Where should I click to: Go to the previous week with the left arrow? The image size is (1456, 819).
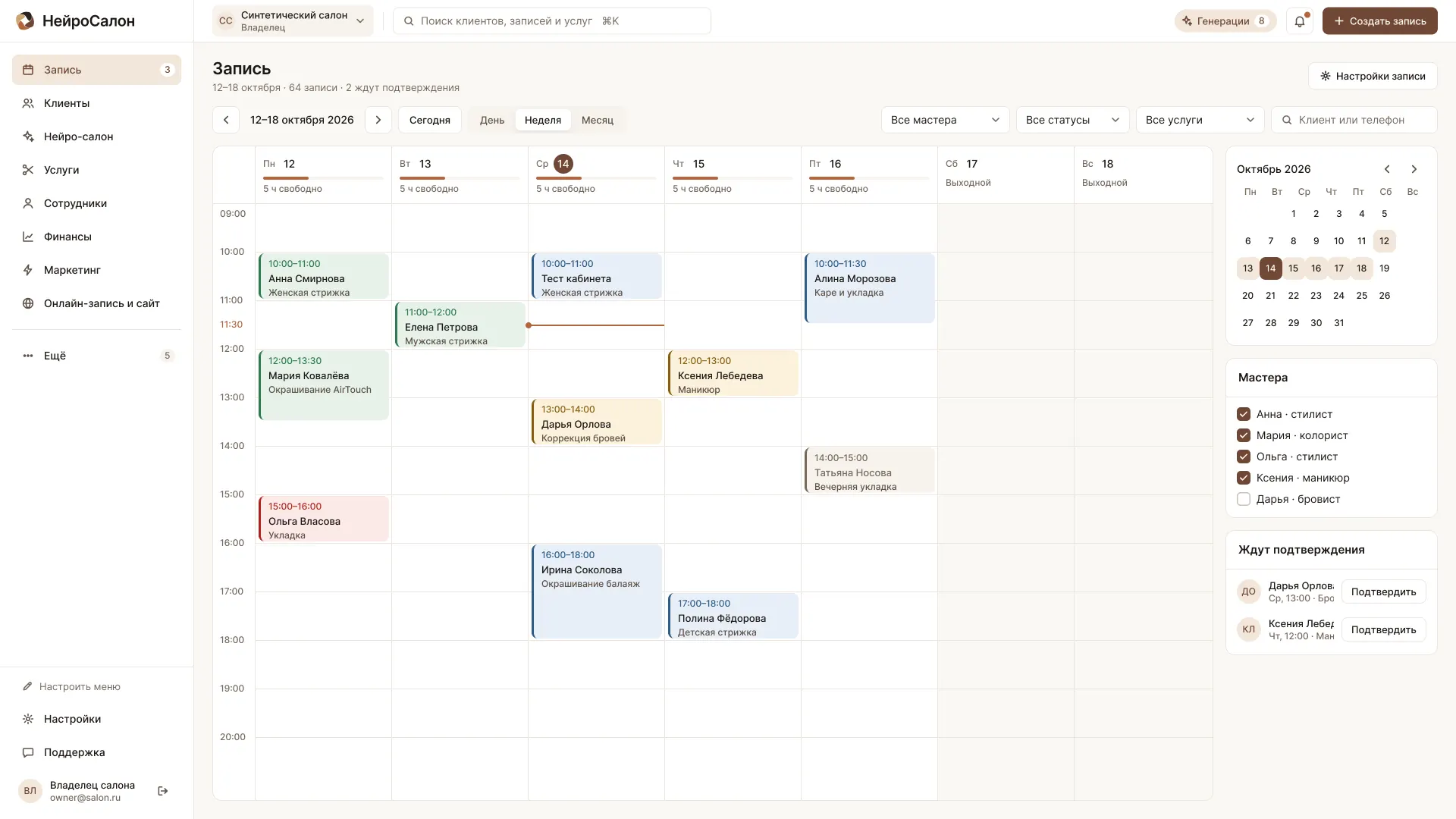coord(226,120)
